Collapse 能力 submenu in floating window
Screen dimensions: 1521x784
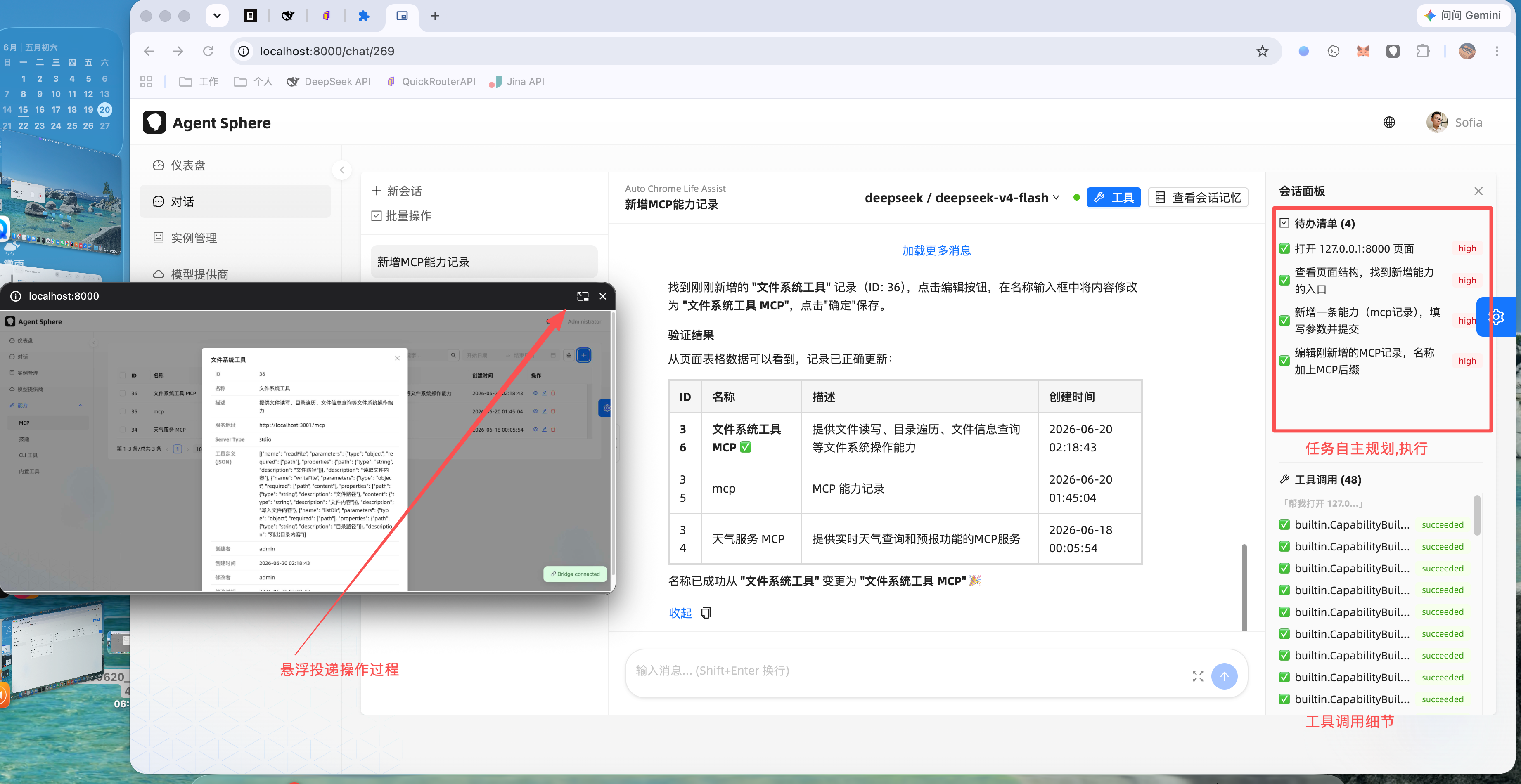click(80, 405)
